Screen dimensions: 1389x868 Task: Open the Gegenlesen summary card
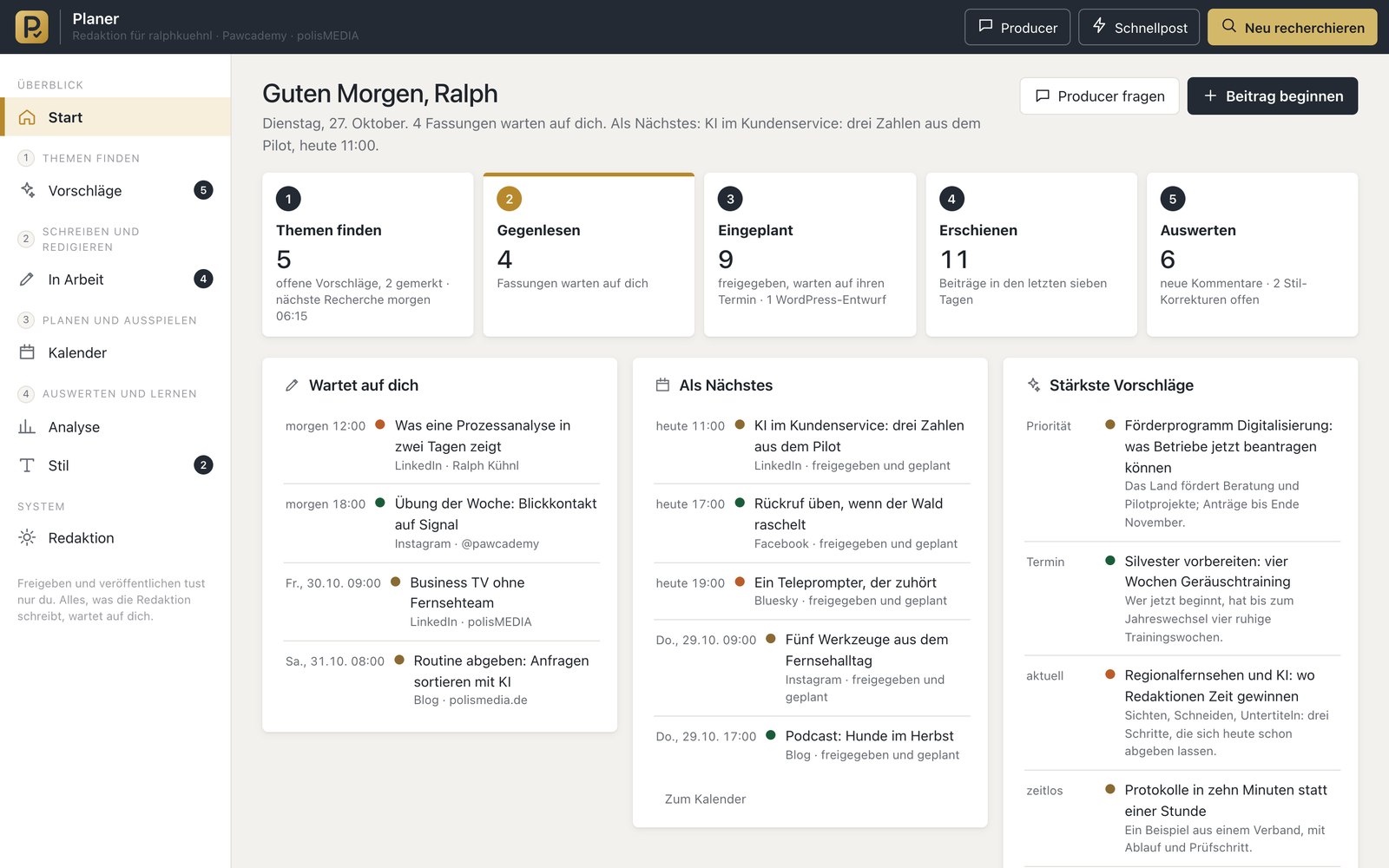point(589,254)
